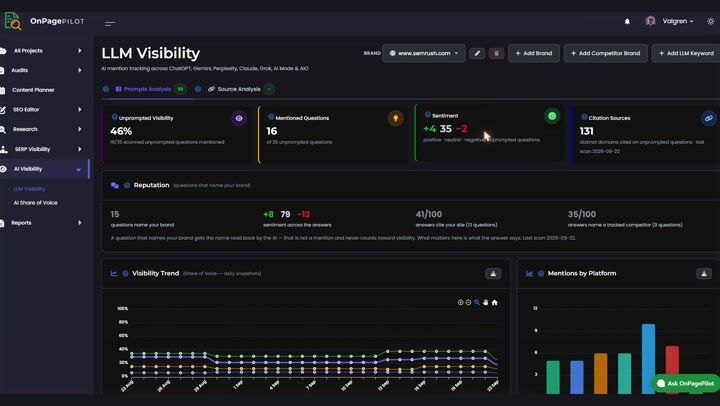Open the Ask OnPagePilot chat button
Image resolution: width=720 pixels, height=406 pixels.
click(x=686, y=383)
